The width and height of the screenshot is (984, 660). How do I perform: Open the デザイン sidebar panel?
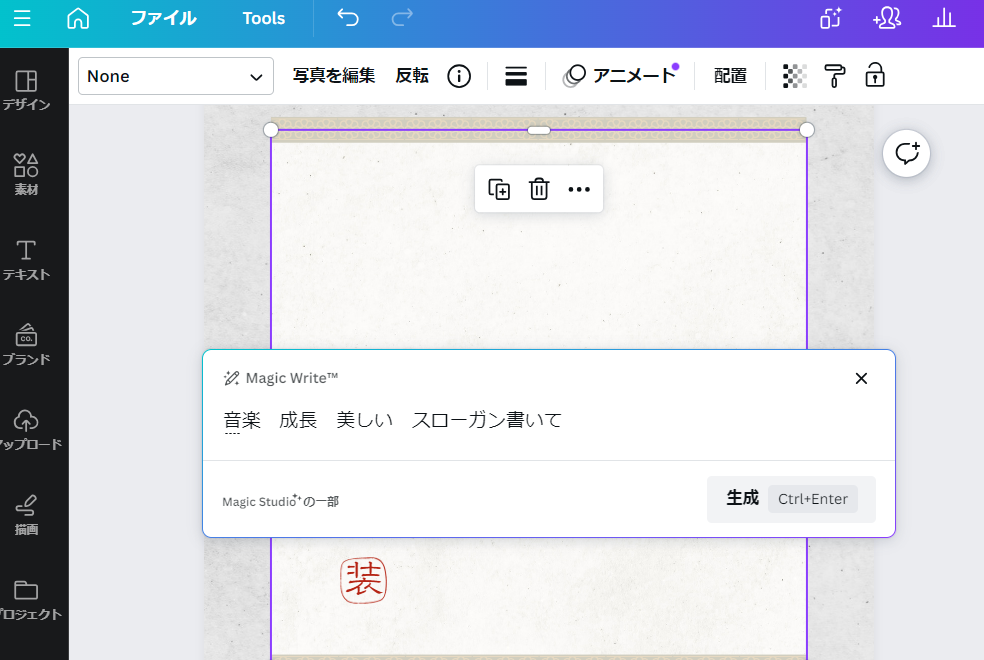26,90
